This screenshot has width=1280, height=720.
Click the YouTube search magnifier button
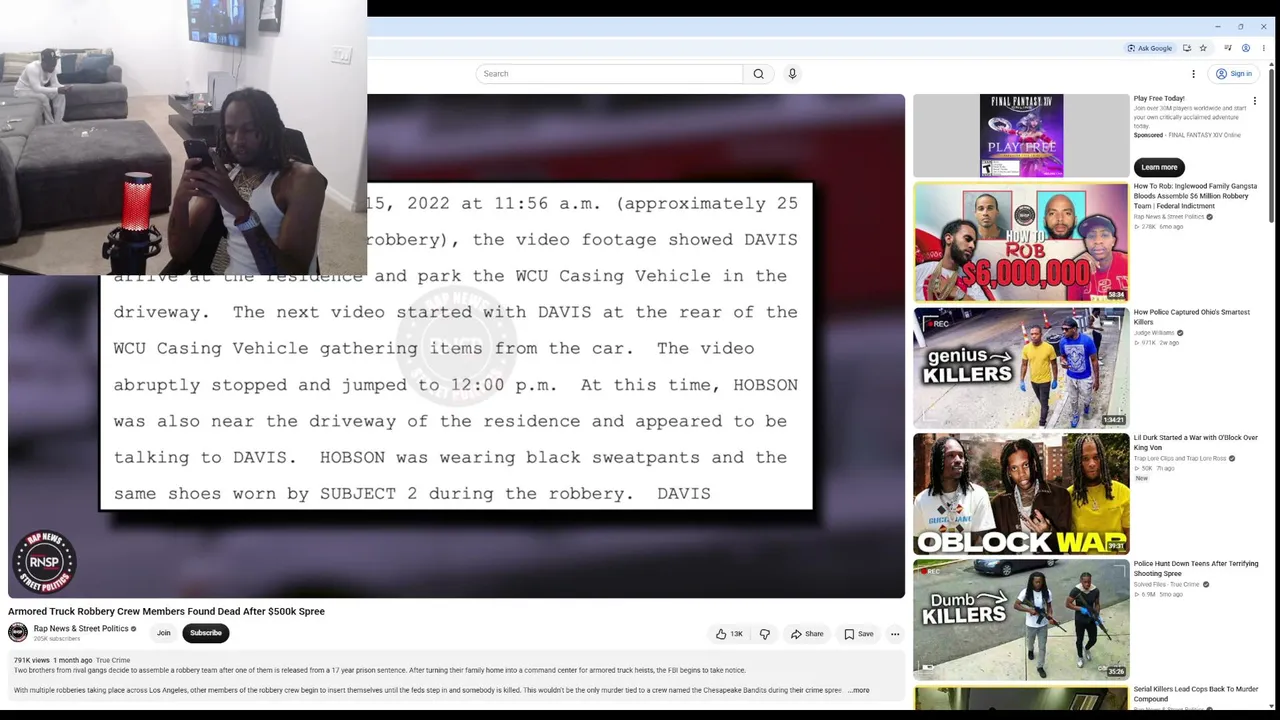pyautogui.click(x=758, y=74)
